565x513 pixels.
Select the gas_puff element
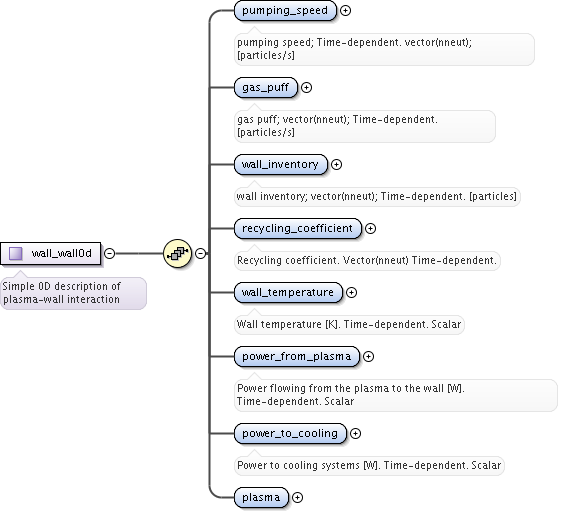coord(266,88)
